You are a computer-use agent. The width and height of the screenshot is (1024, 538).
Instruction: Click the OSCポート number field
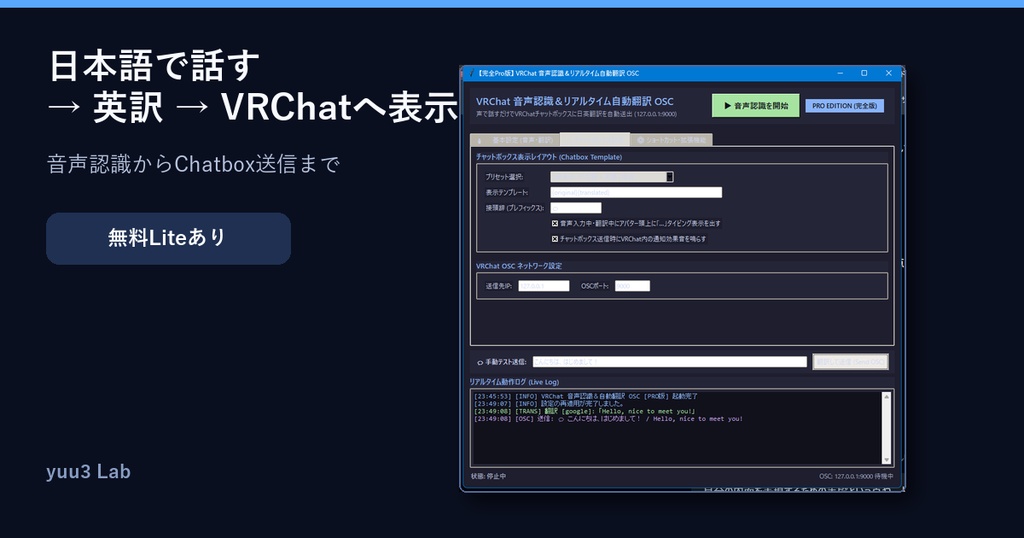[632, 286]
